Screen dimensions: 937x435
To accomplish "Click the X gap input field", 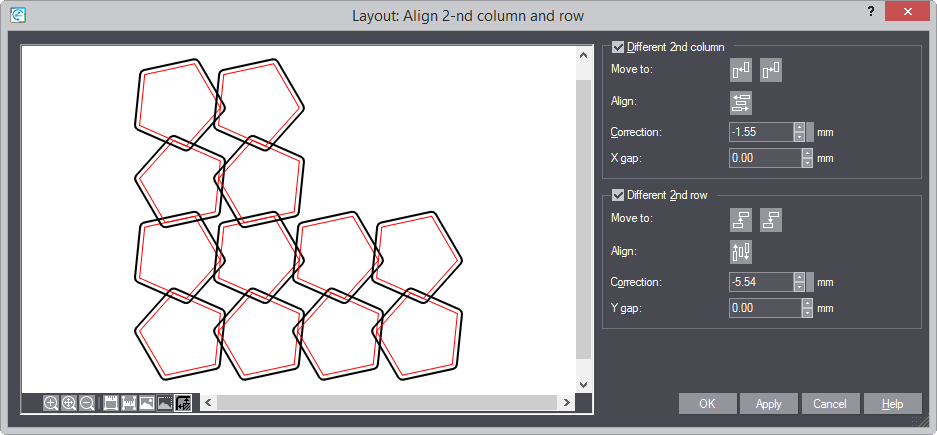I will point(765,158).
